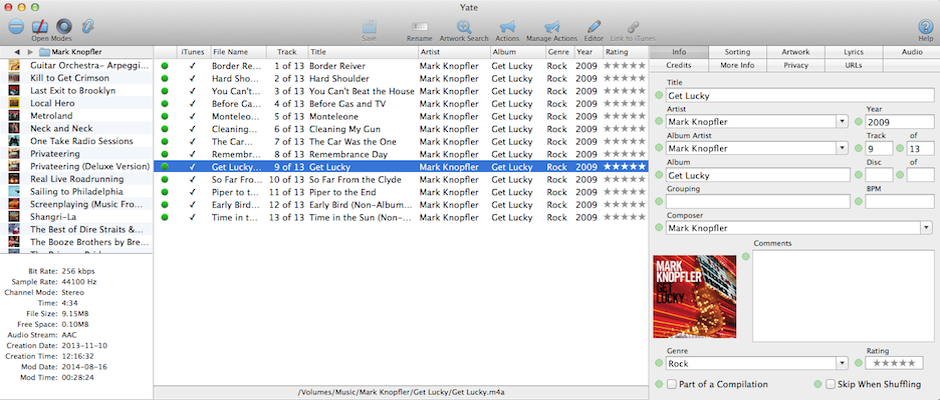Screen dimensions: 940x400
Task: Go back with the left navigation arrow
Action: (17, 52)
